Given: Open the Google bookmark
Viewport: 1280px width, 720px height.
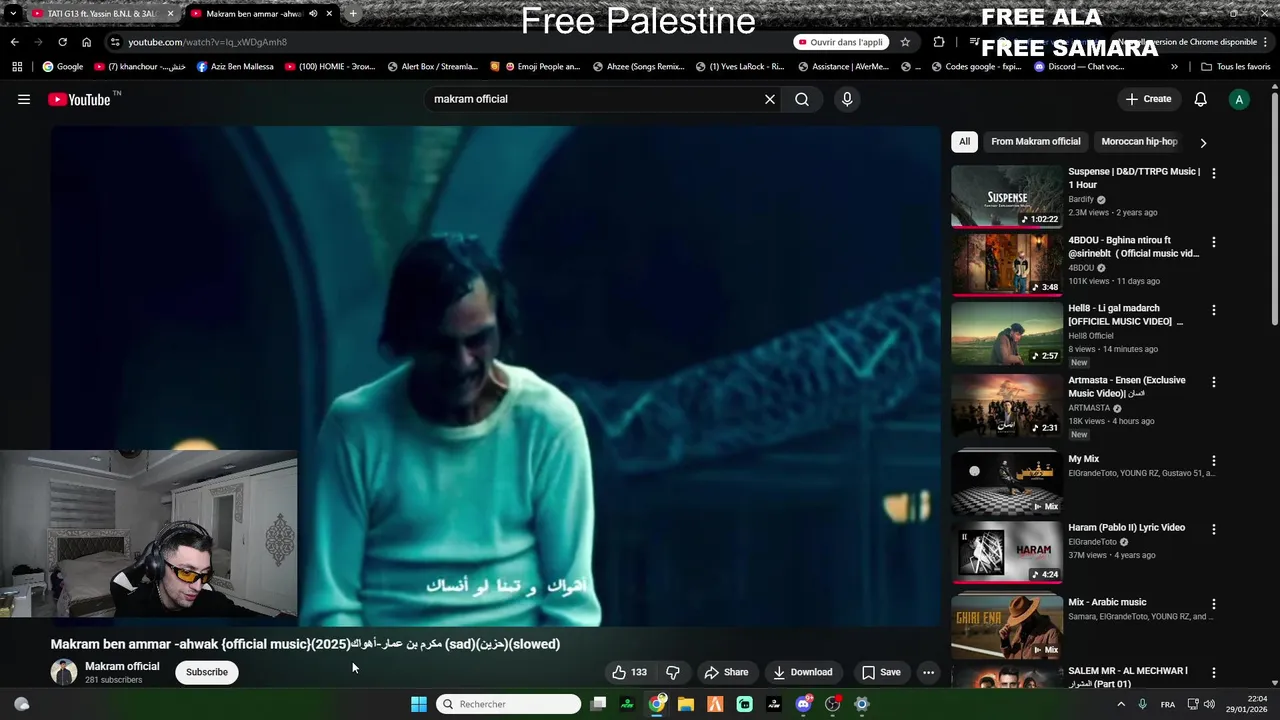Looking at the screenshot, I should point(62,67).
